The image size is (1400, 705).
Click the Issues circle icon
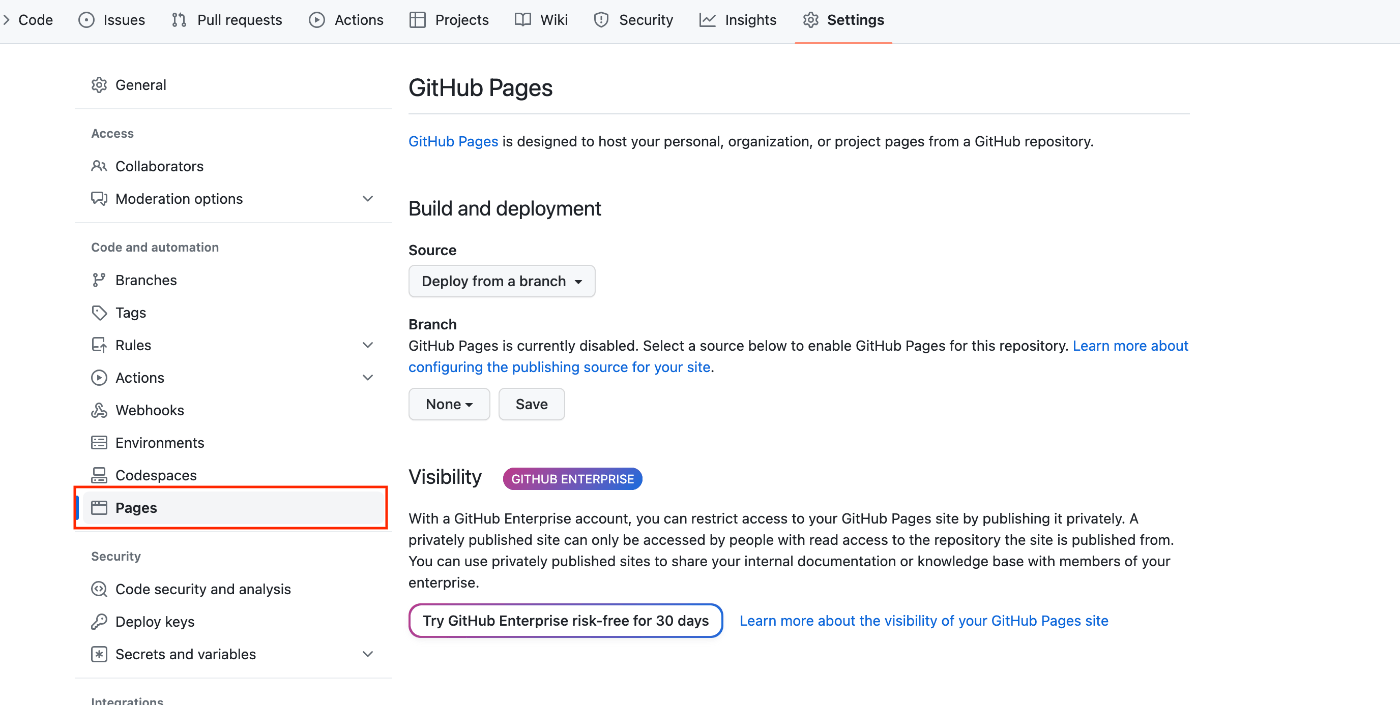(x=87, y=20)
